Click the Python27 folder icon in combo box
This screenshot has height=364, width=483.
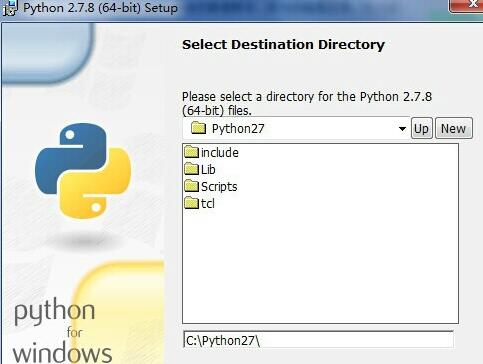pyautogui.click(x=199, y=128)
